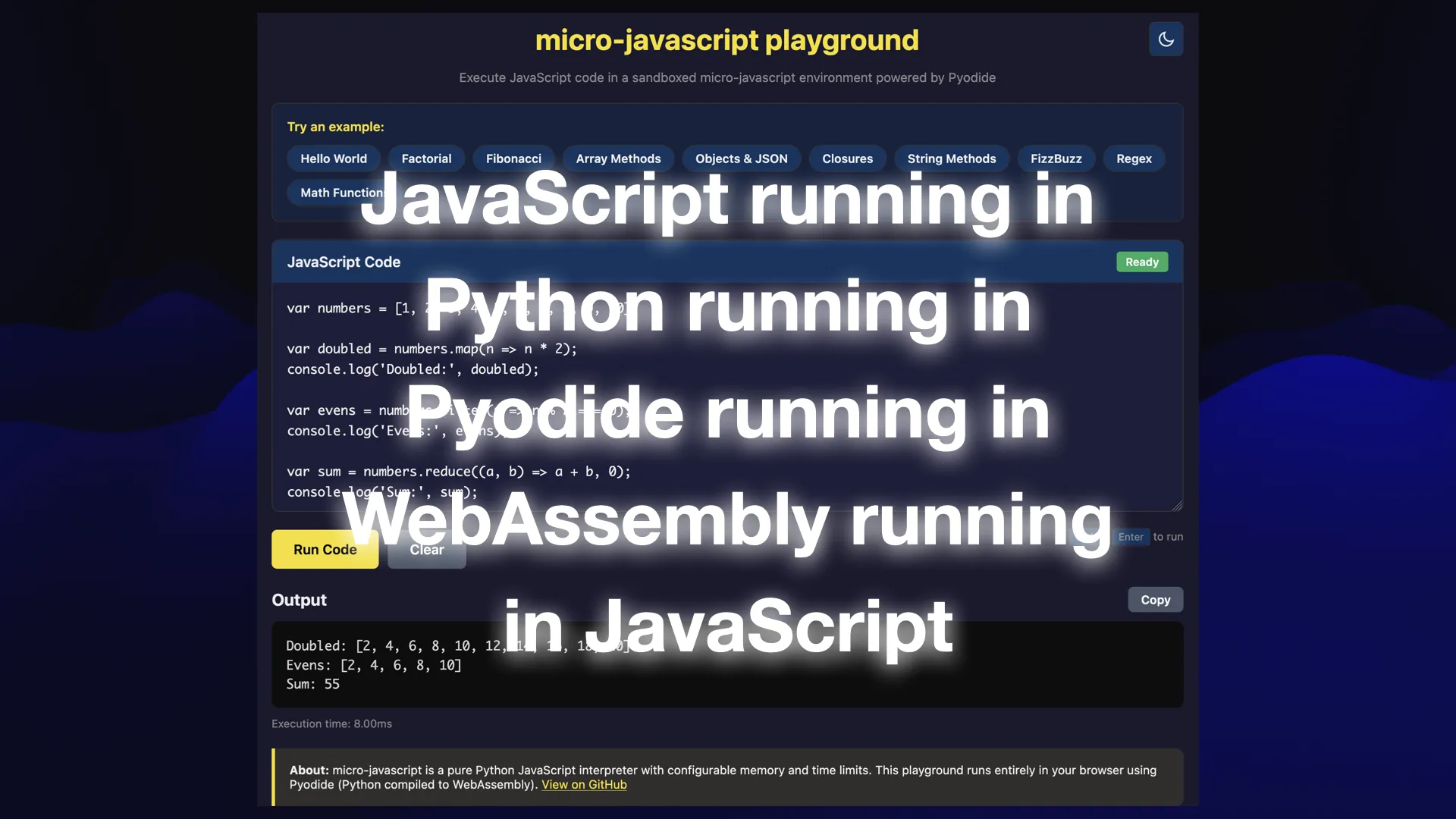1456x819 pixels.
Task: Click the code editor resize handle
Action: (x=1177, y=505)
